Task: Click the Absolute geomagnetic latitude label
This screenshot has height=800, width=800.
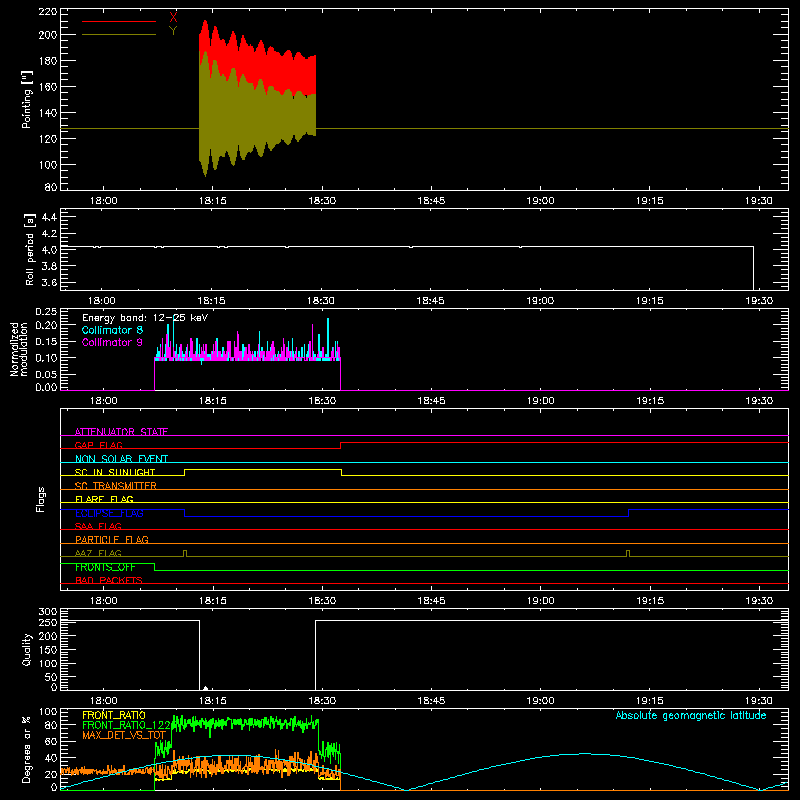Action: (x=691, y=715)
